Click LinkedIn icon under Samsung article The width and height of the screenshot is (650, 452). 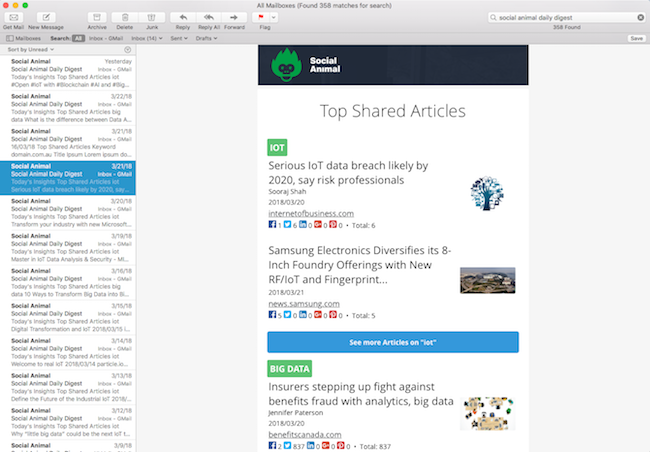(x=303, y=314)
